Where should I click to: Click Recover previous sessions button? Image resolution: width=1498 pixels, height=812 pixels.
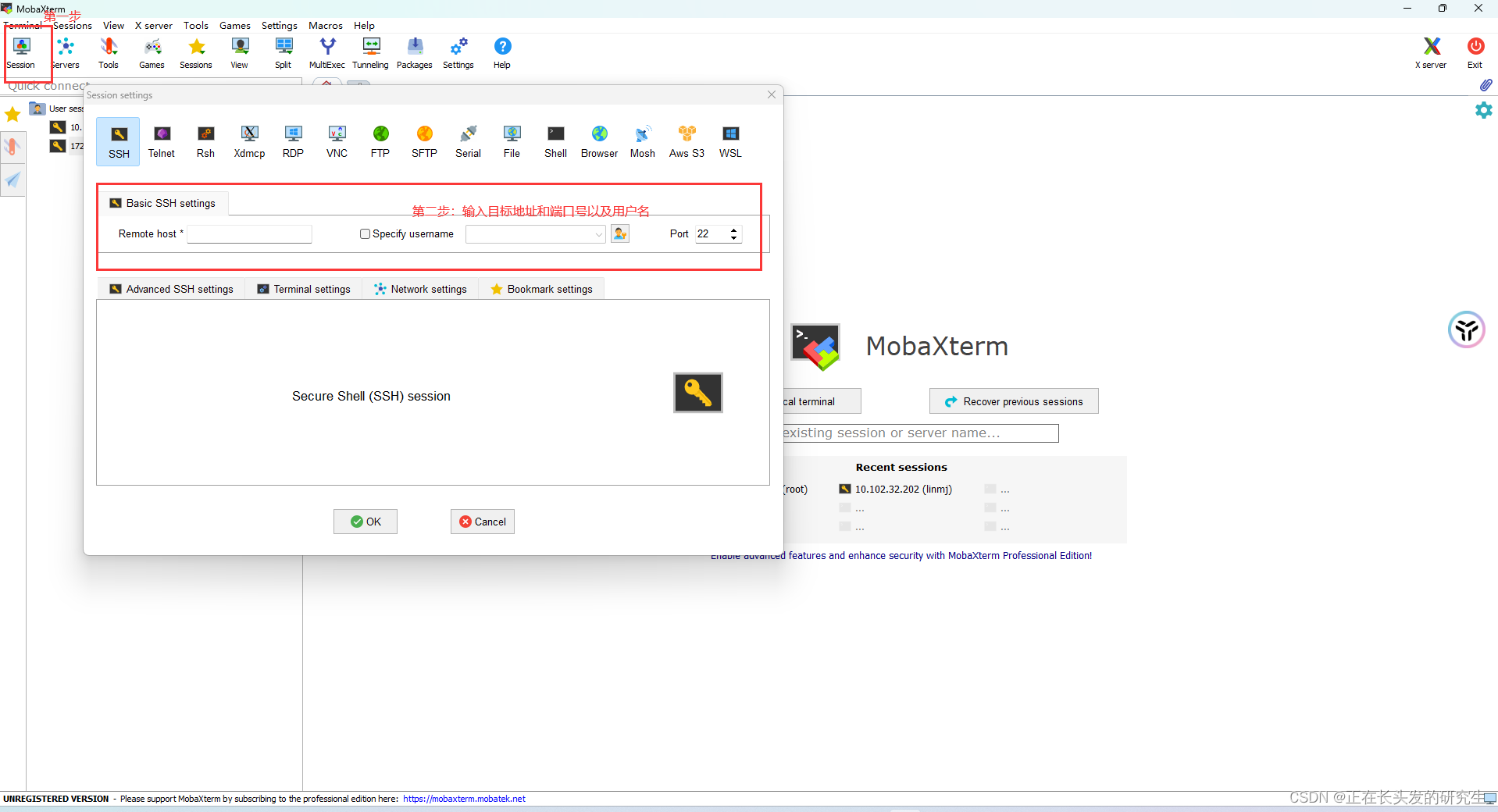click(1014, 401)
